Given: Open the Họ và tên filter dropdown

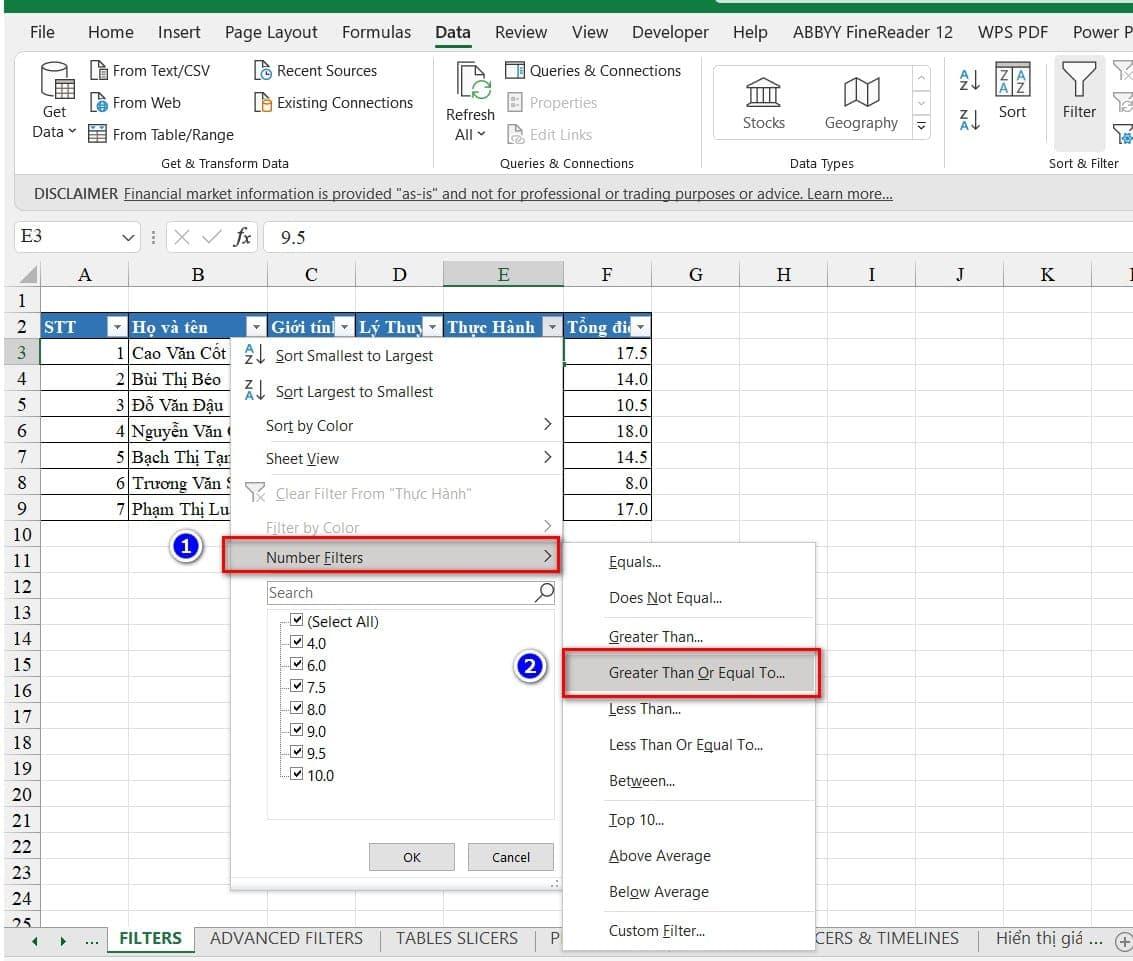Looking at the screenshot, I should [256, 327].
